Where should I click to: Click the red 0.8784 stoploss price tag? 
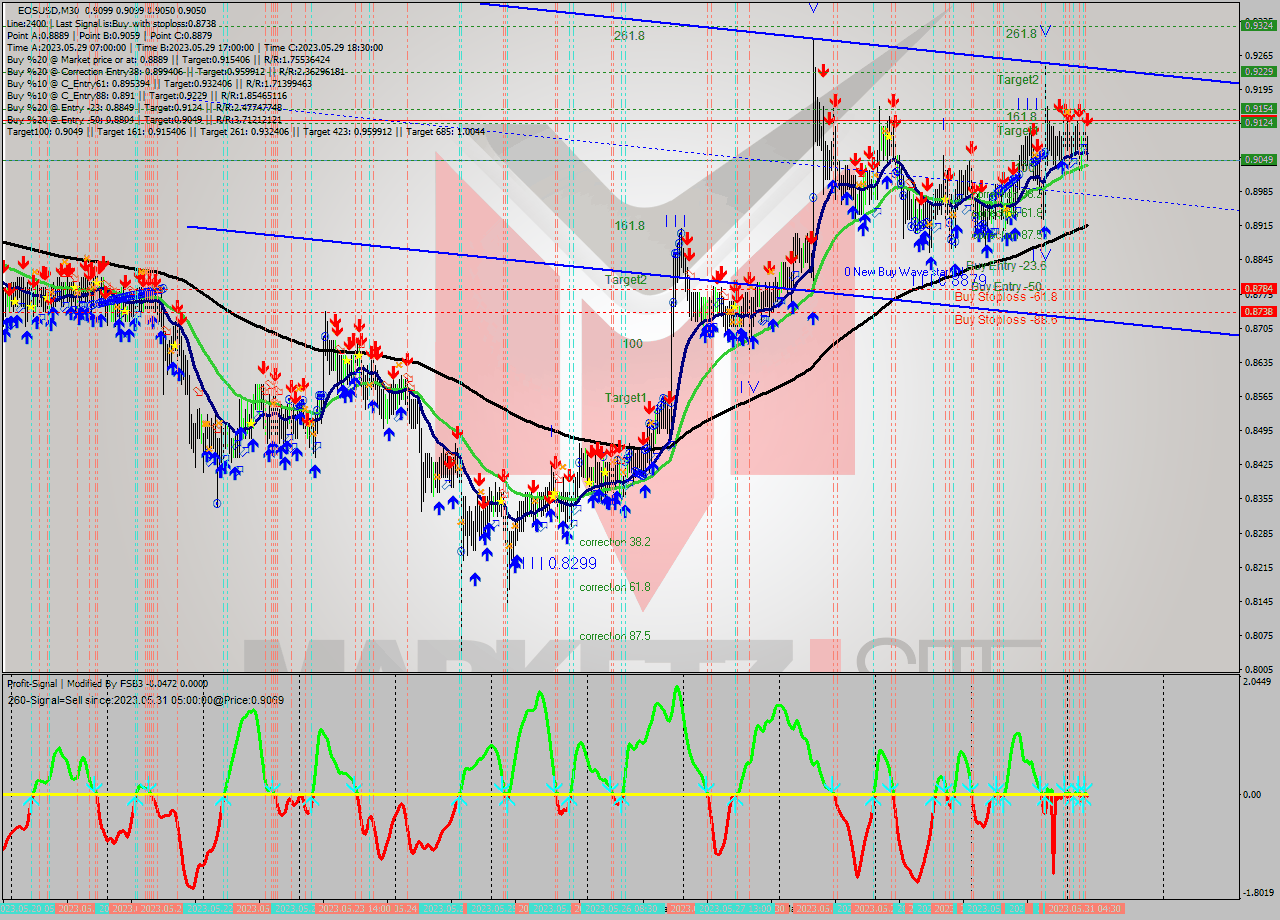click(x=1256, y=289)
